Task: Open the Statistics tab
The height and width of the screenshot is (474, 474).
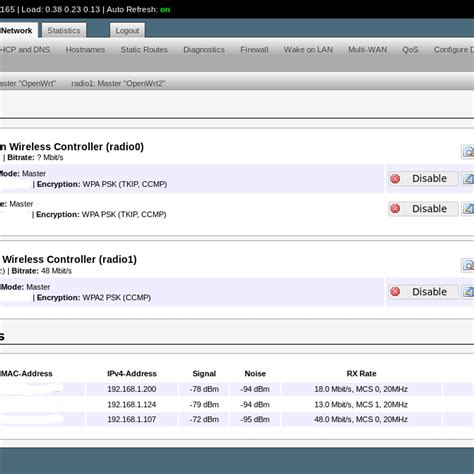Action: click(x=64, y=31)
